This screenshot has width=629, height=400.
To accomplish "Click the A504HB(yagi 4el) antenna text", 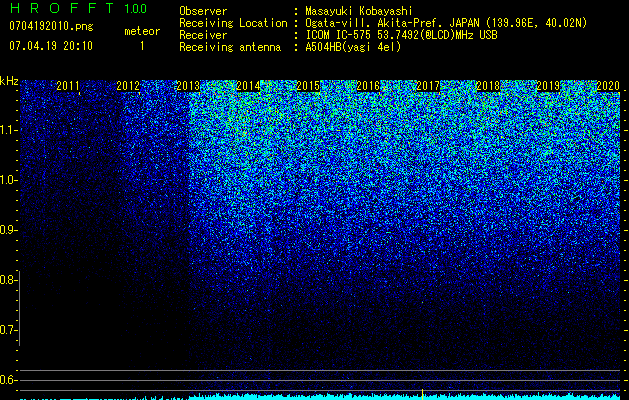I will pyautogui.click(x=353, y=47).
